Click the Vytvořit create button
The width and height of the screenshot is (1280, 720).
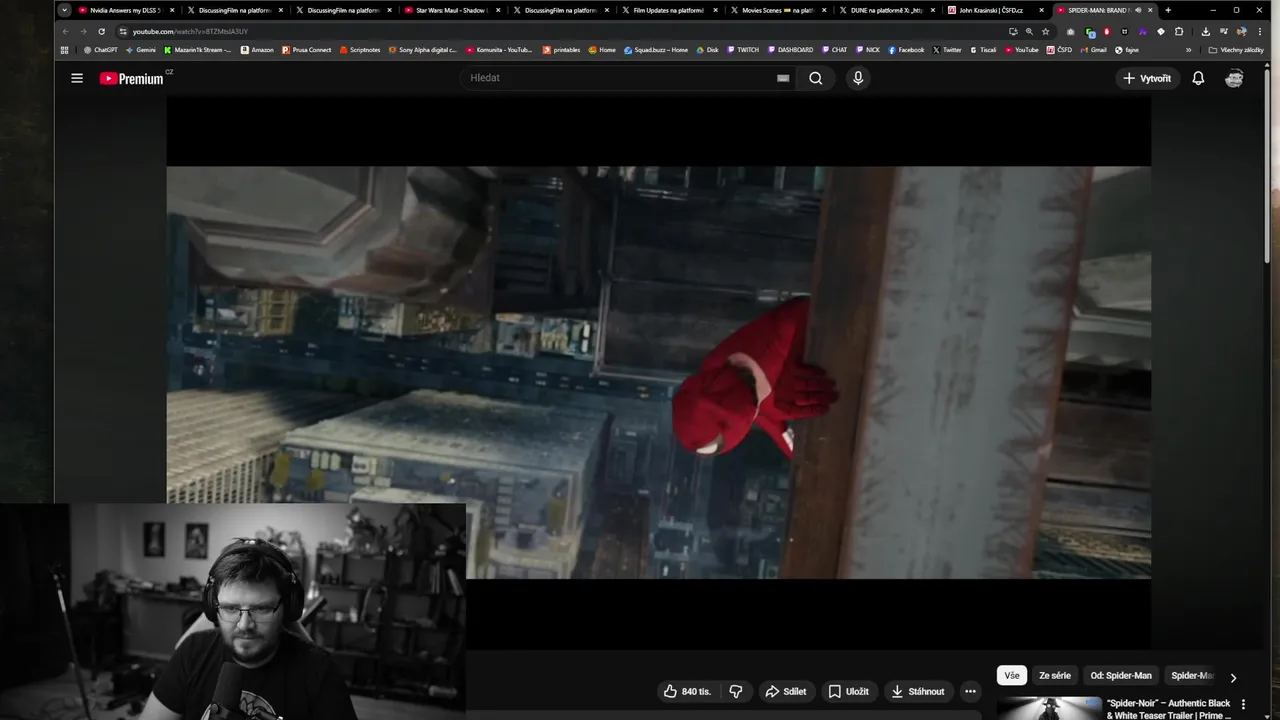pos(1147,78)
